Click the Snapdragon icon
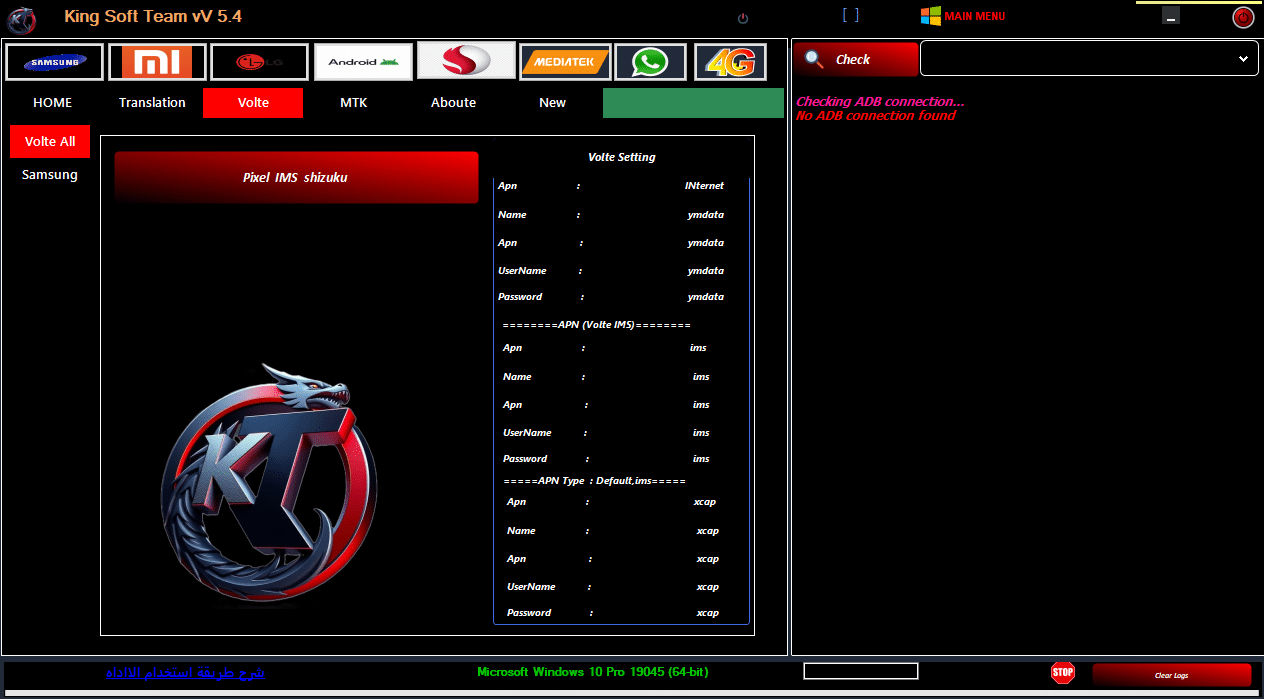The width and height of the screenshot is (1264, 699). pyautogui.click(x=464, y=61)
